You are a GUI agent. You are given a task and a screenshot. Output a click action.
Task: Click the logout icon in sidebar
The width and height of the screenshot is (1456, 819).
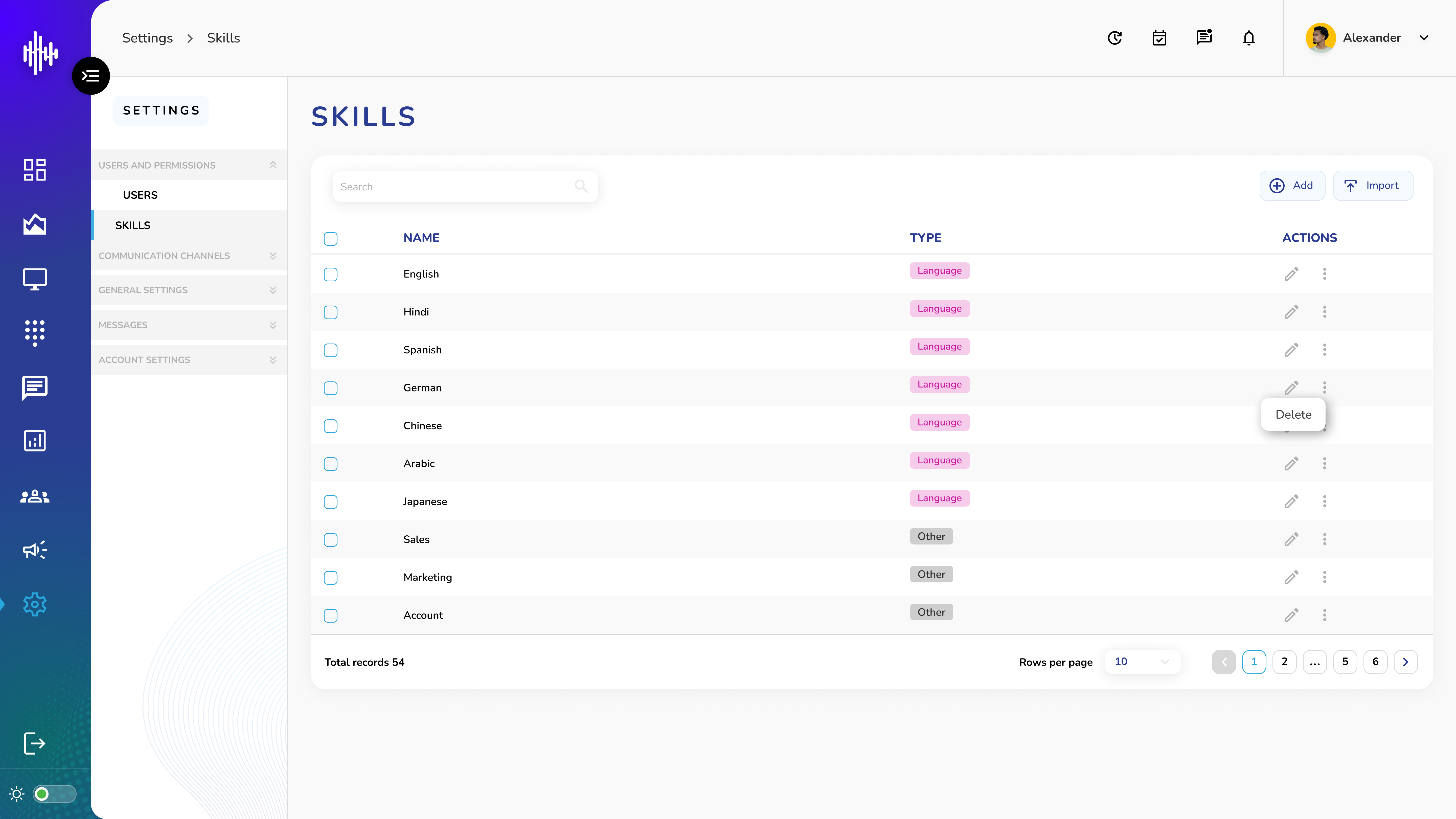[x=34, y=743]
